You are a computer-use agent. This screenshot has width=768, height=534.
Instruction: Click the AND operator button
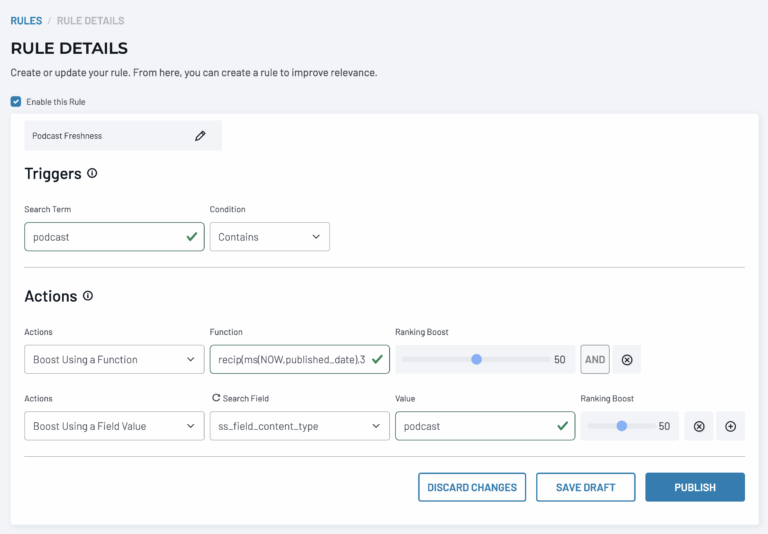tap(595, 359)
